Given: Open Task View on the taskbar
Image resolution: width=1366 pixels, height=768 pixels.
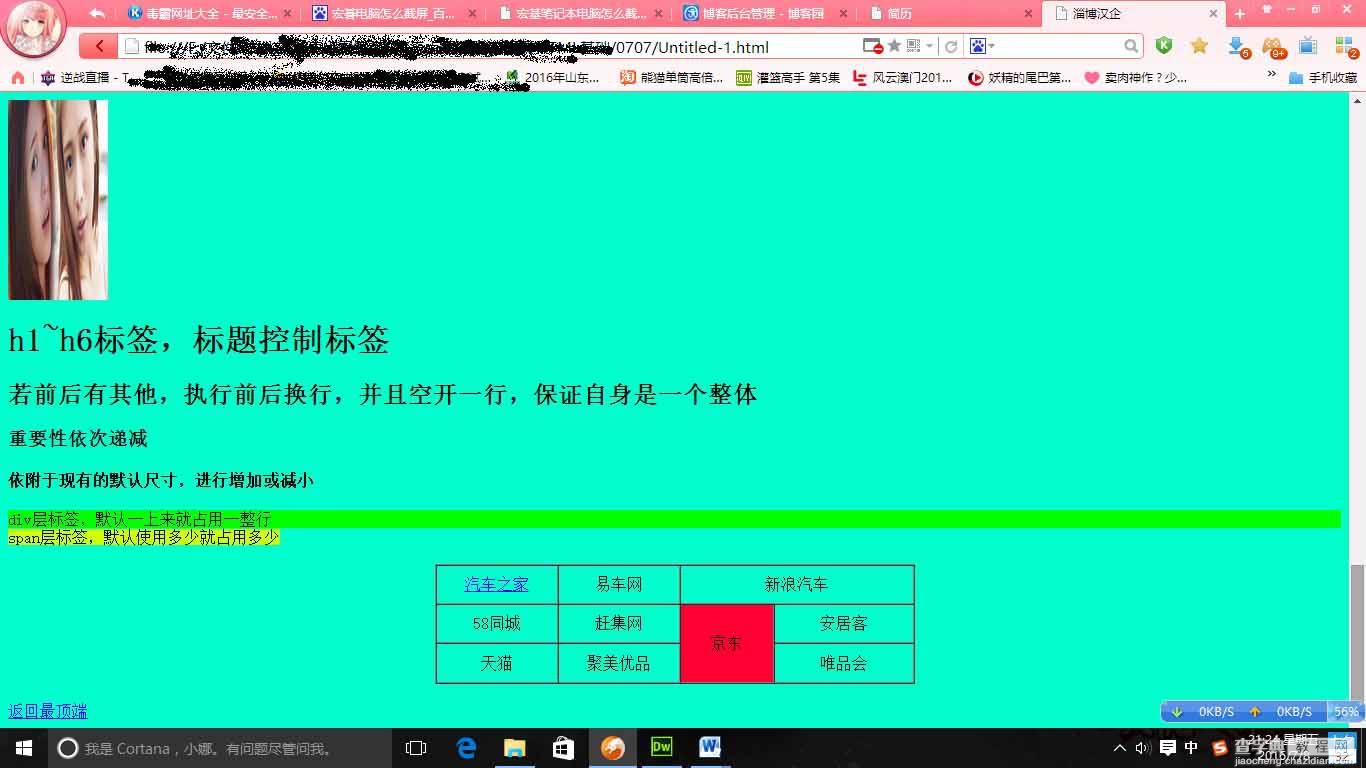Looking at the screenshot, I should 416,748.
